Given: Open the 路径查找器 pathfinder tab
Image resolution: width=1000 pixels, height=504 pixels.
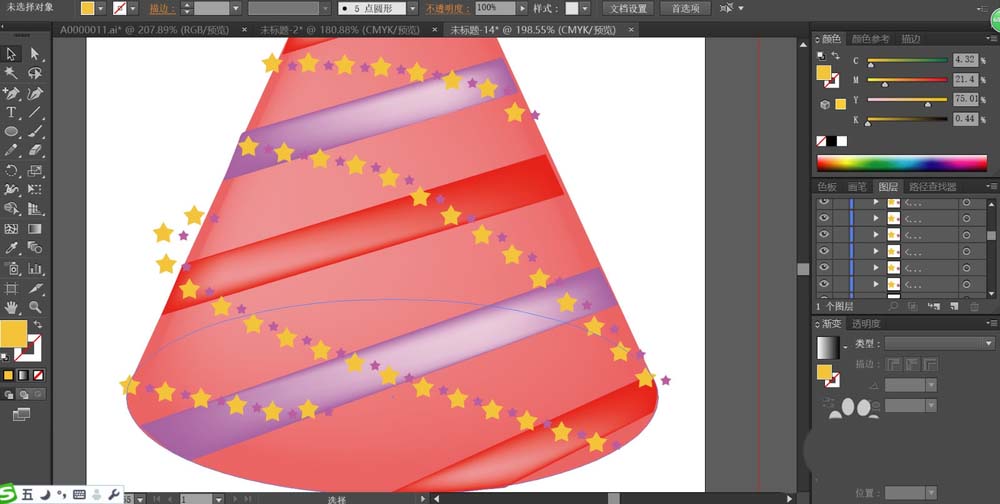Looking at the screenshot, I should tap(932, 187).
